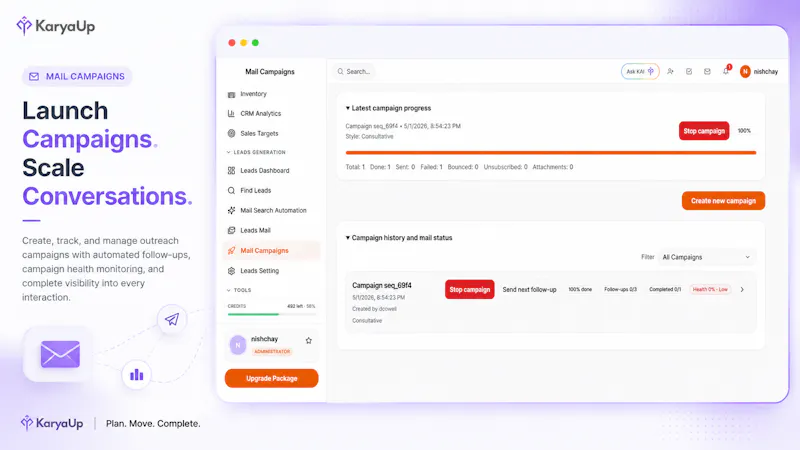The height and width of the screenshot is (450, 800).
Task: Click the credits progress bar
Action: pos(271,314)
